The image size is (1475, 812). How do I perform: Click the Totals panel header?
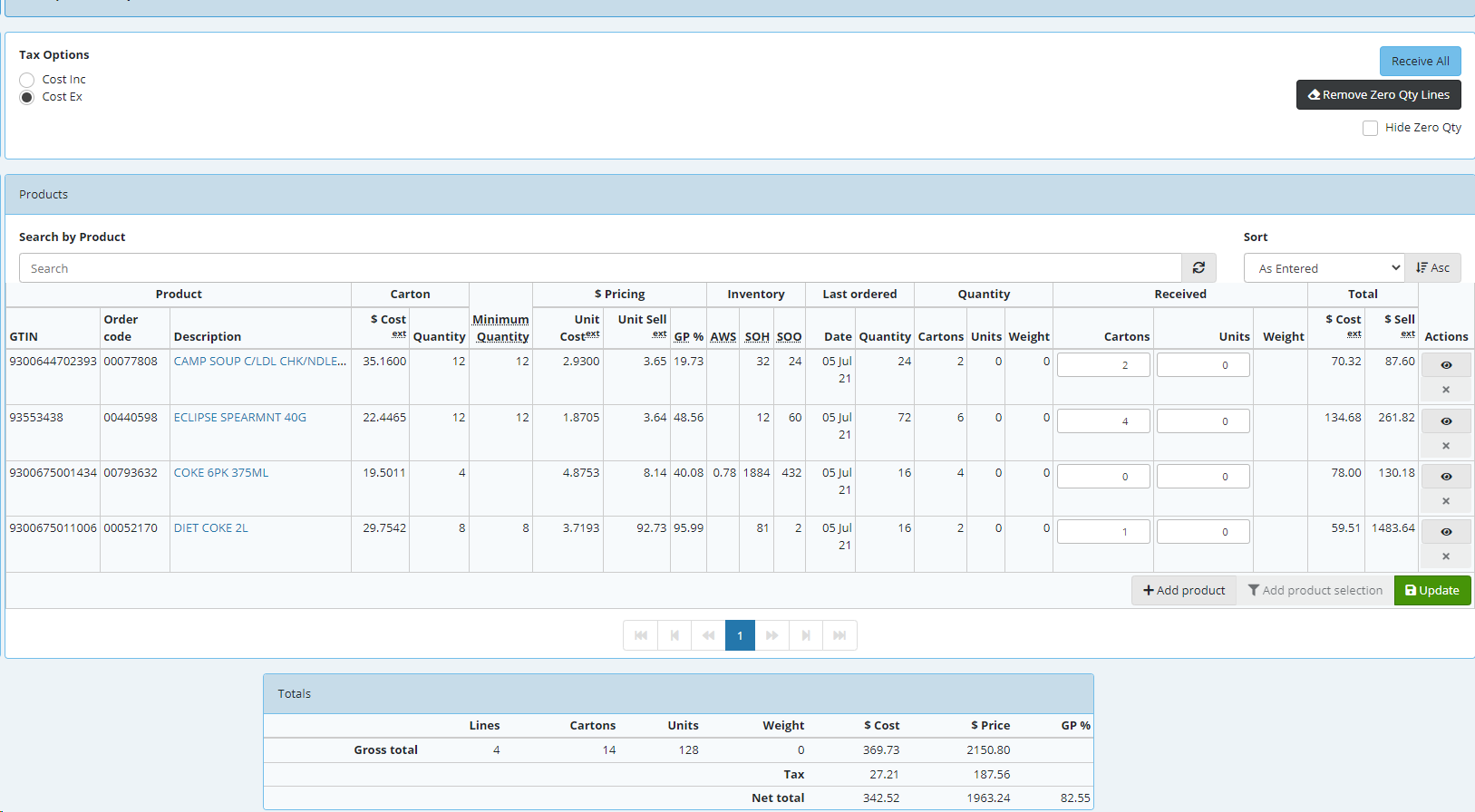coord(678,693)
